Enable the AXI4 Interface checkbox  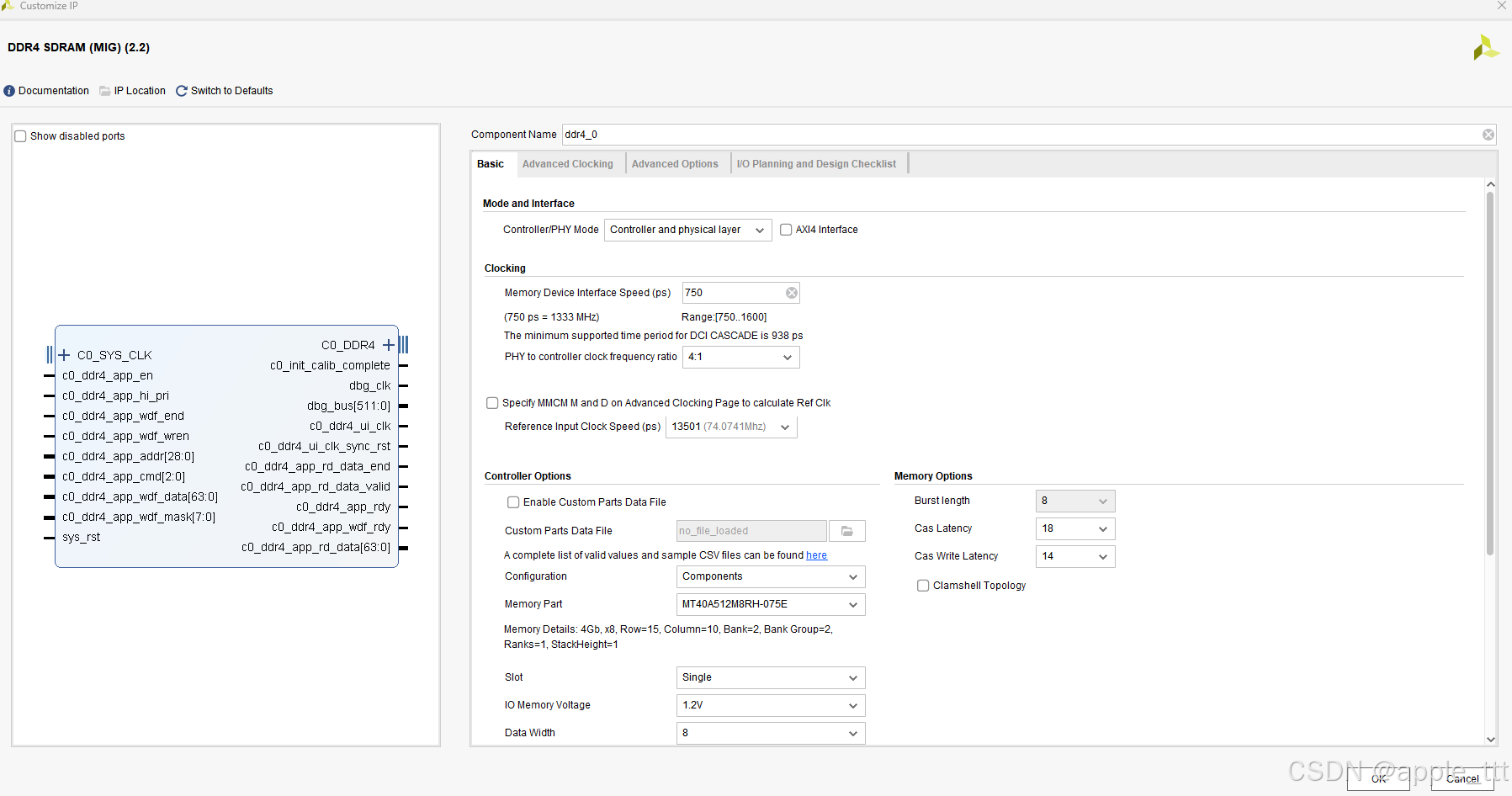coord(786,230)
